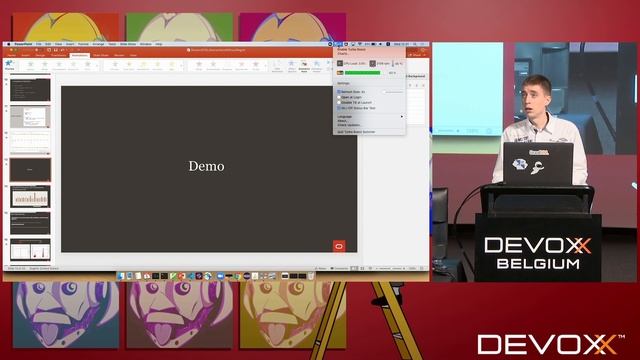
Task: Click the battery icon in the macOS menu bar
Action: tap(373, 44)
